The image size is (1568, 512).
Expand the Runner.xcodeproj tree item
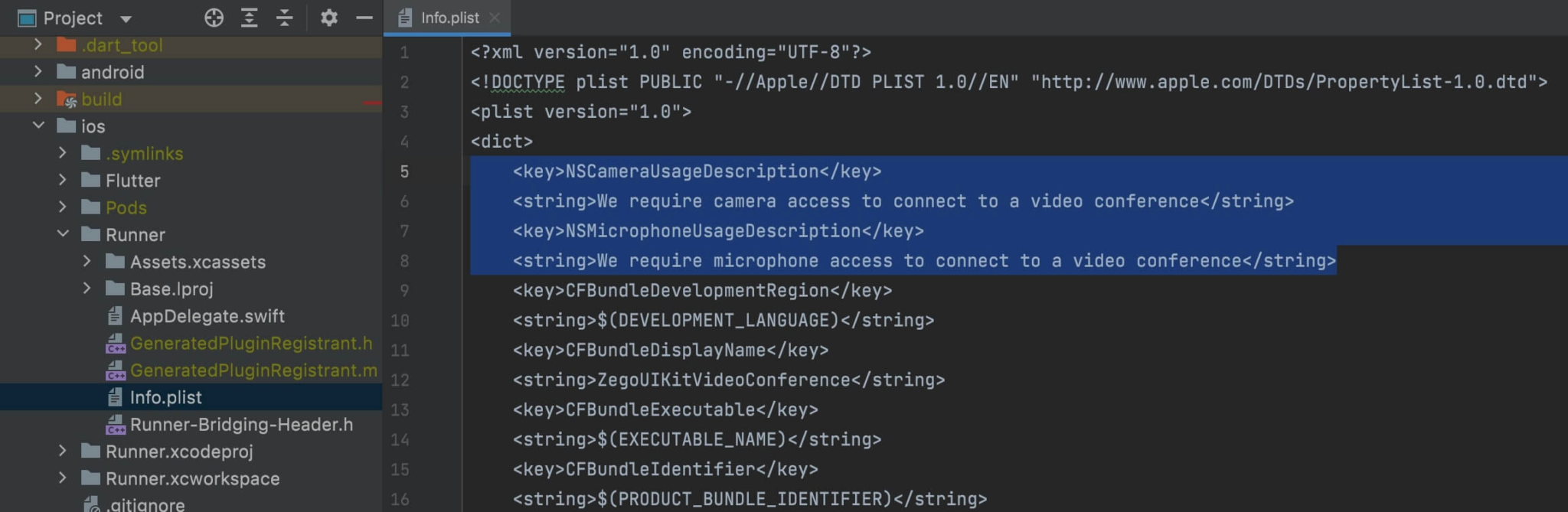[63, 452]
